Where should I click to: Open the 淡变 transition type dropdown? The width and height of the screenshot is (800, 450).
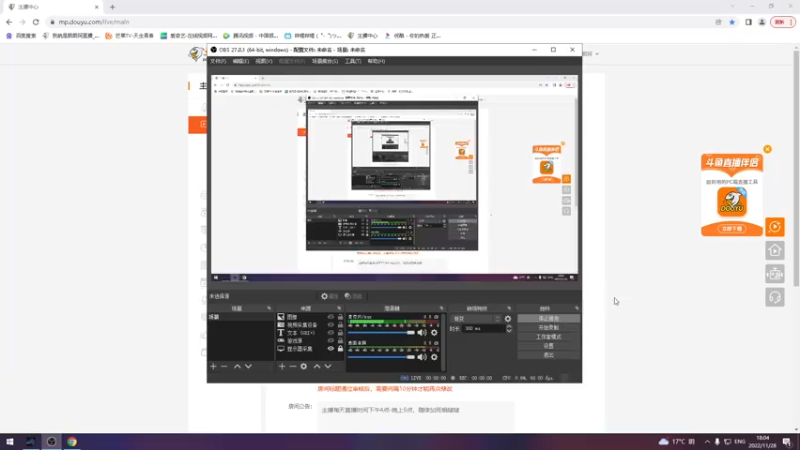(x=476, y=319)
